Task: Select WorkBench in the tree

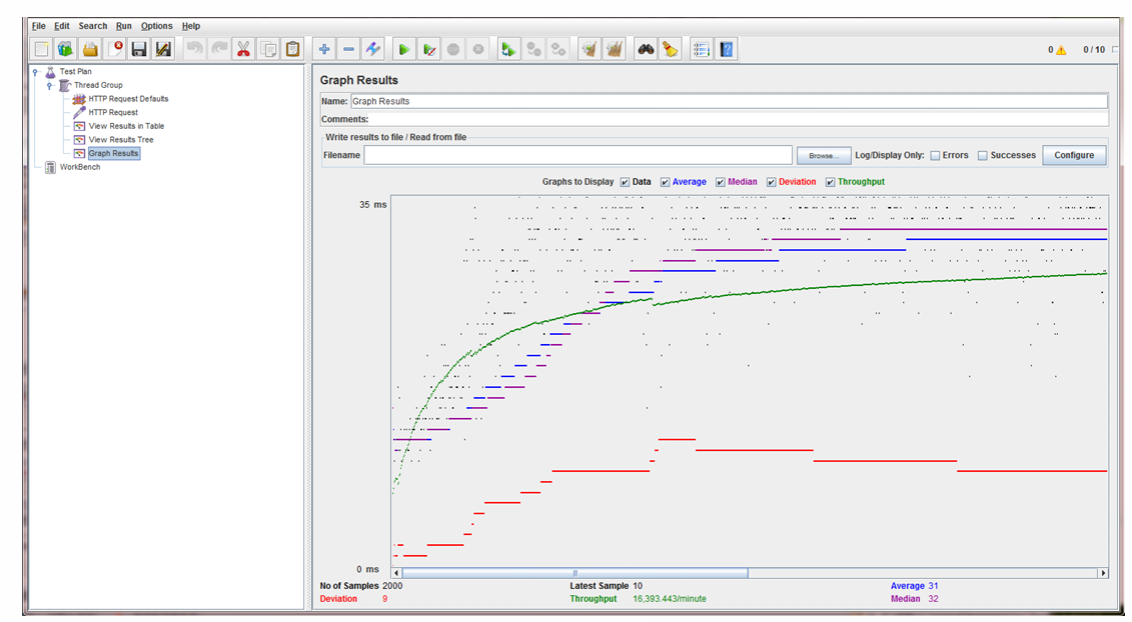Action: pyautogui.click(x=79, y=167)
